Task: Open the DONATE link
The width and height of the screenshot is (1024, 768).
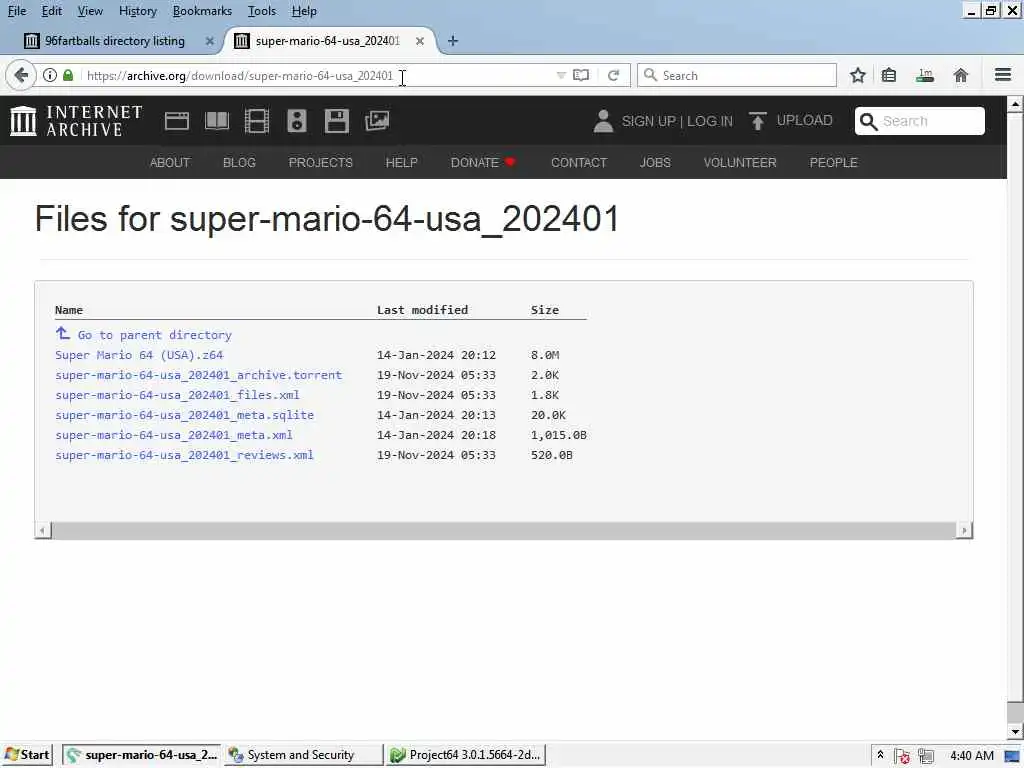Action: 483,163
